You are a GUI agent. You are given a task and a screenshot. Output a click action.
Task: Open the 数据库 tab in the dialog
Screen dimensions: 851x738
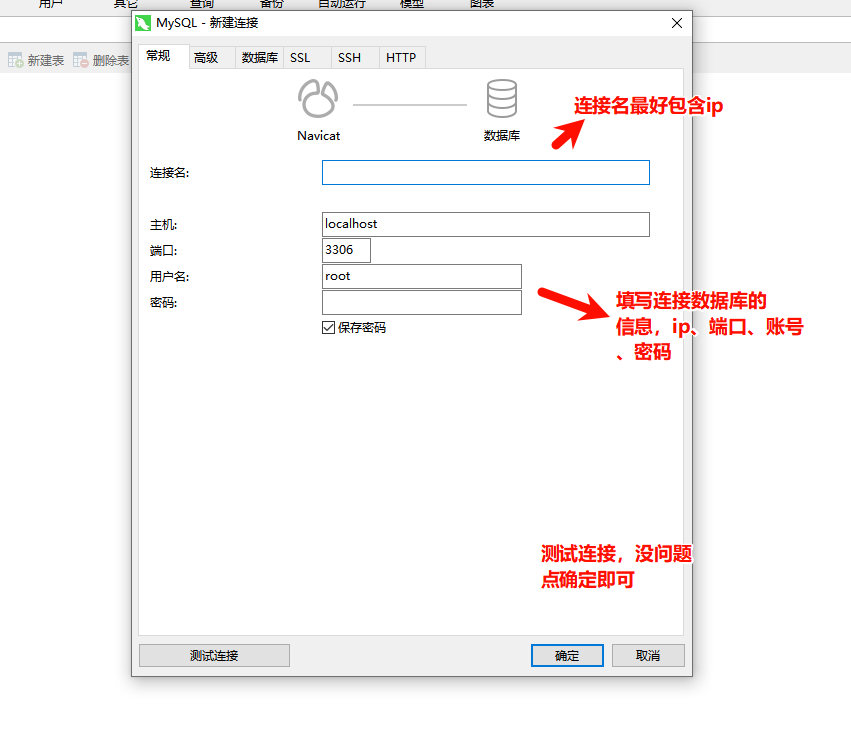pos(259,58)
